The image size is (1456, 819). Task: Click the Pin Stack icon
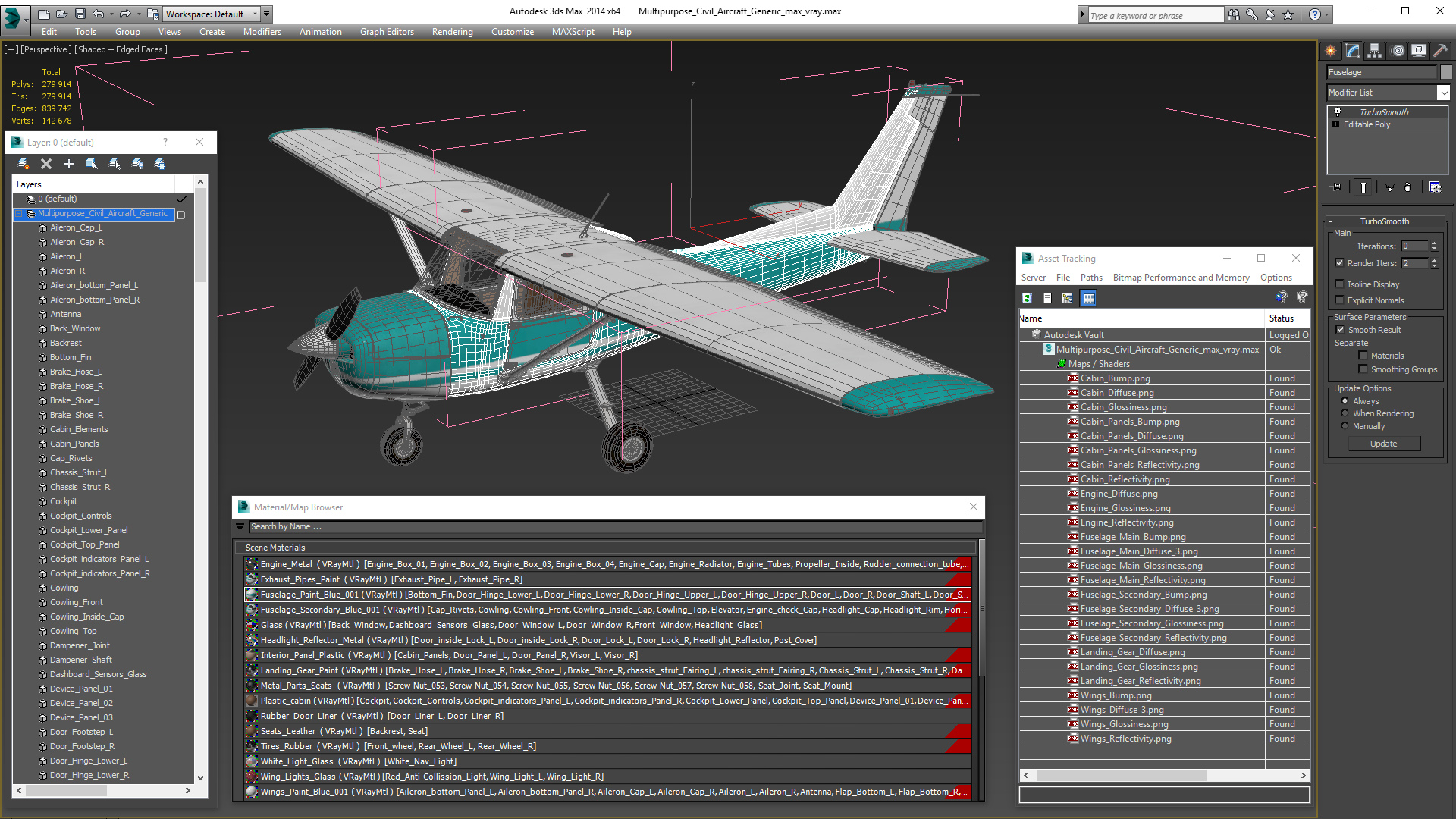[x=1337, y=187]
